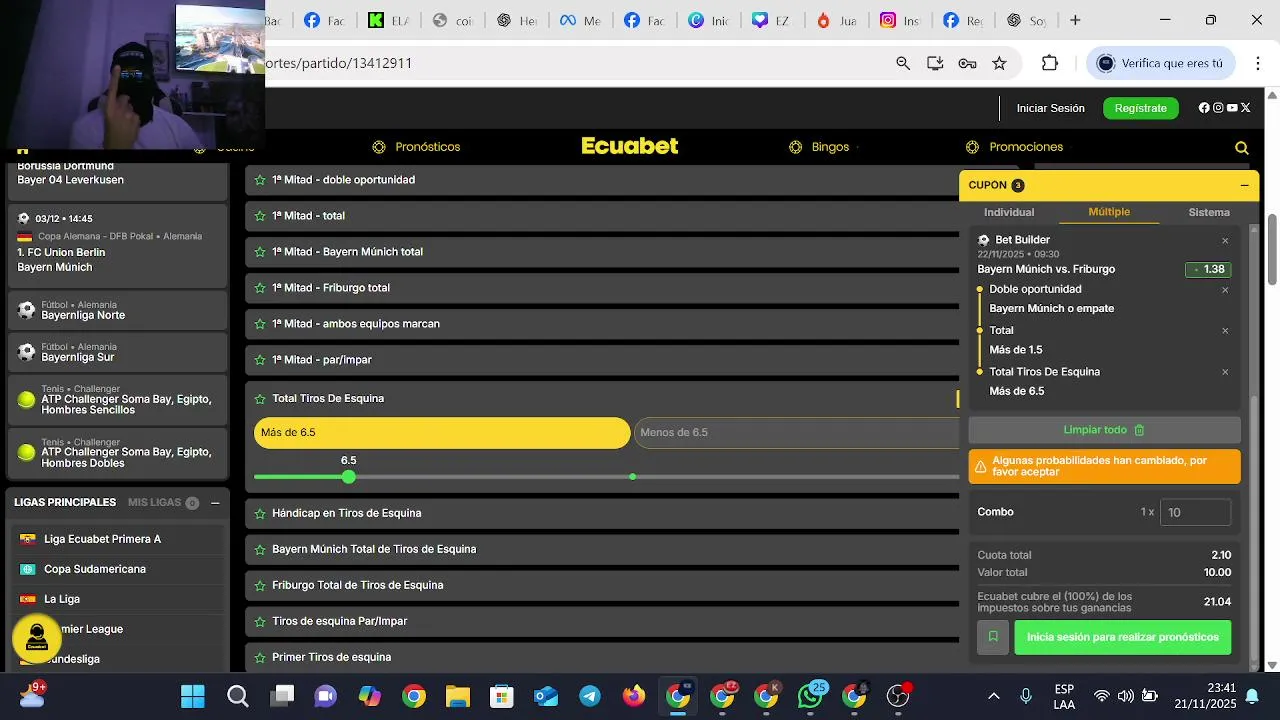Click the Iniciar Sesión link
1280x720 pixels.
[x=1050, y=108]
